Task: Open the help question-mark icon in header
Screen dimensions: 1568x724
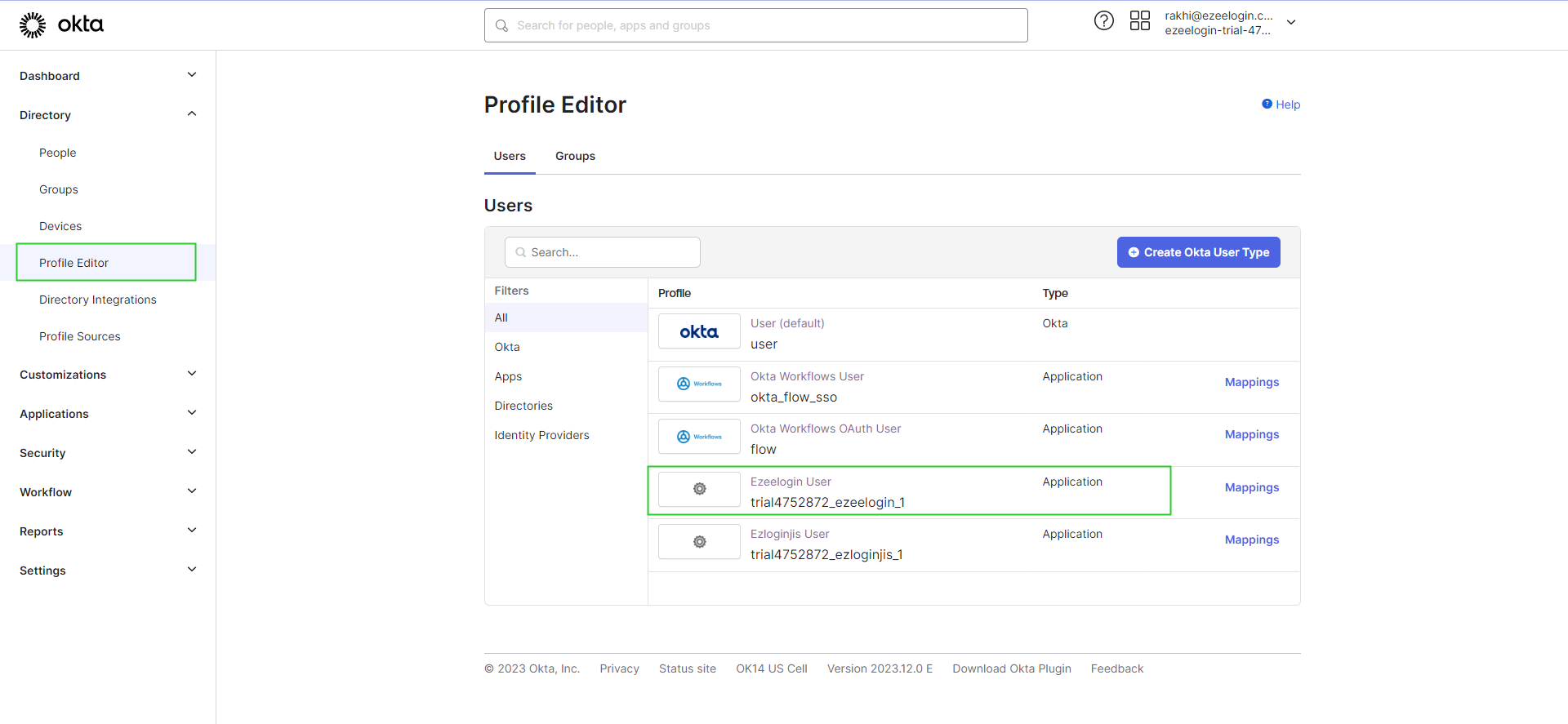Action: click(1103, 21)
